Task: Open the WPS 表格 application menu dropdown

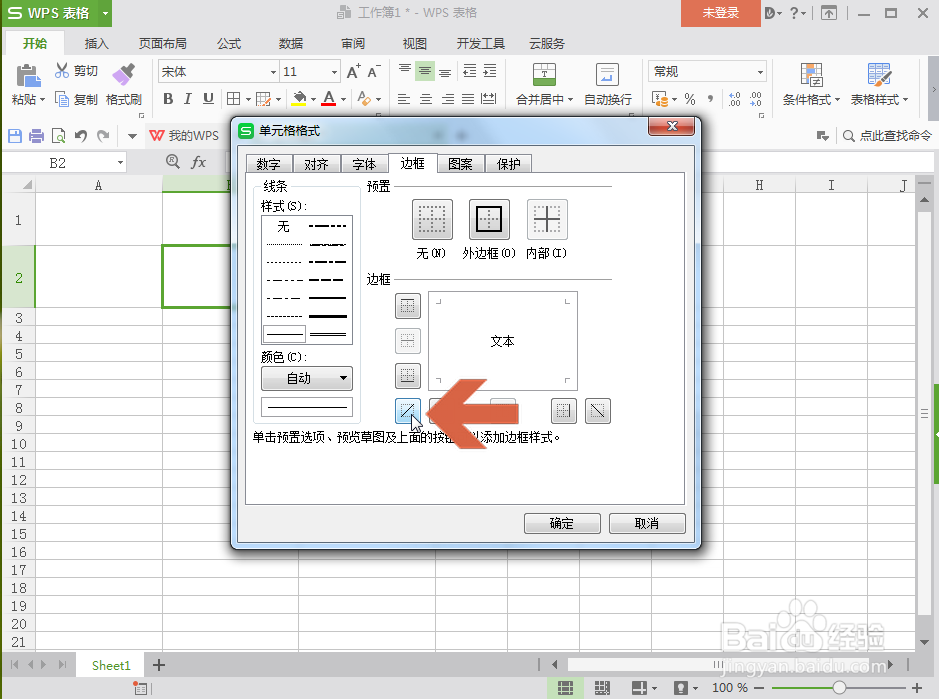Action: 105,13
